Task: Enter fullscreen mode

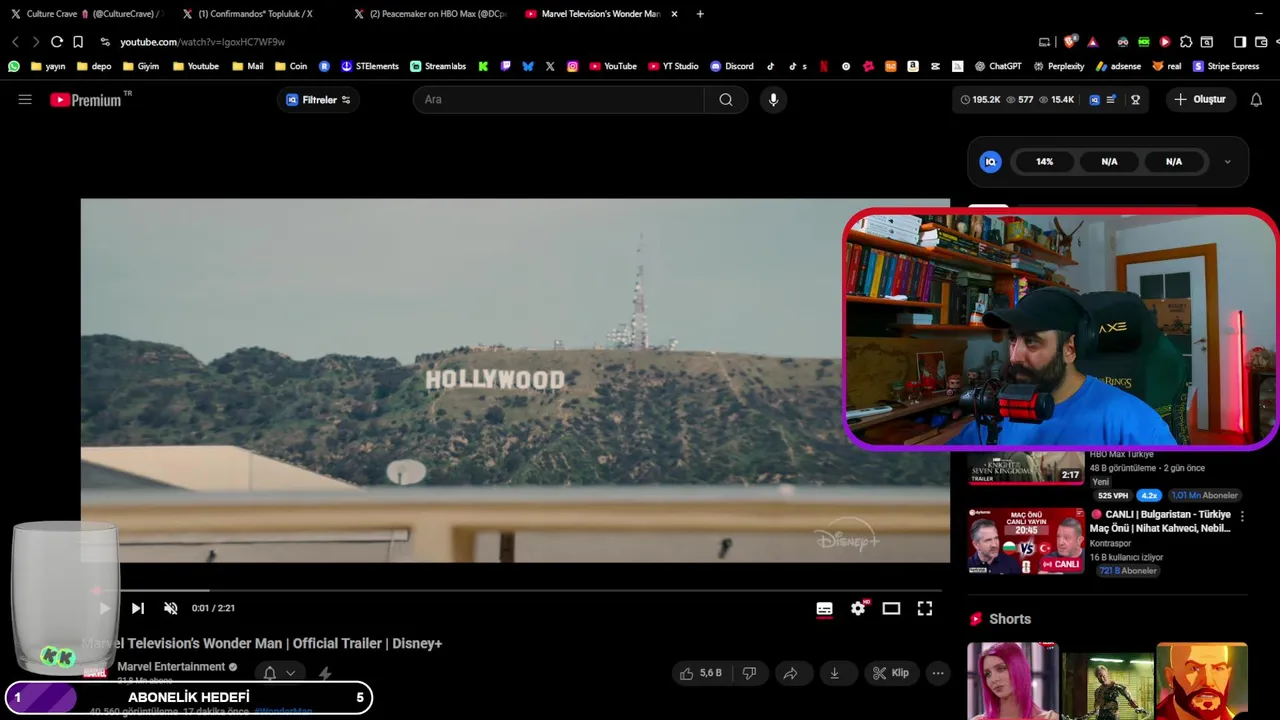Action: point(925,608)
